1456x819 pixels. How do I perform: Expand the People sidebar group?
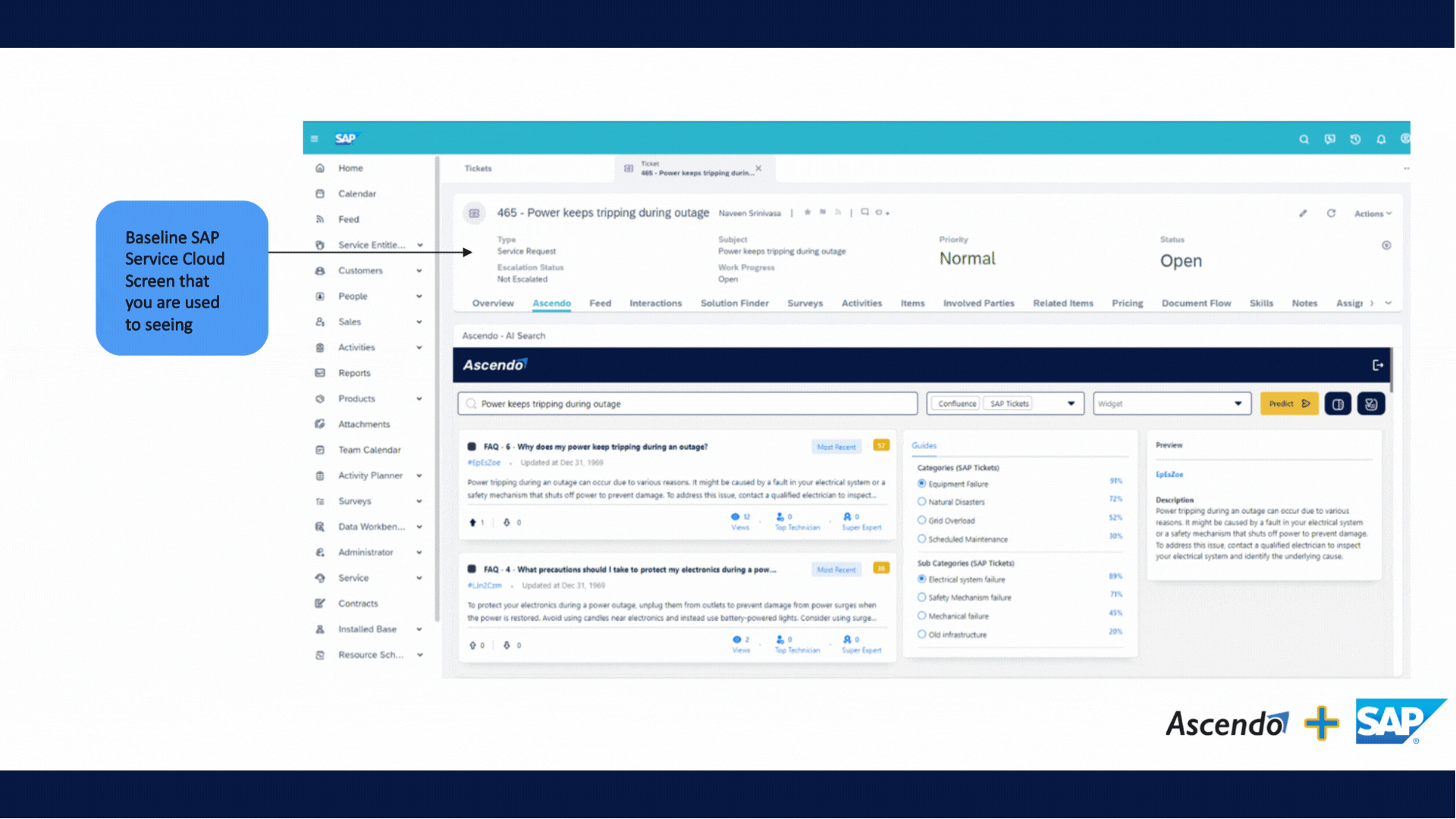pyautogui.click(x=419, y=297)
